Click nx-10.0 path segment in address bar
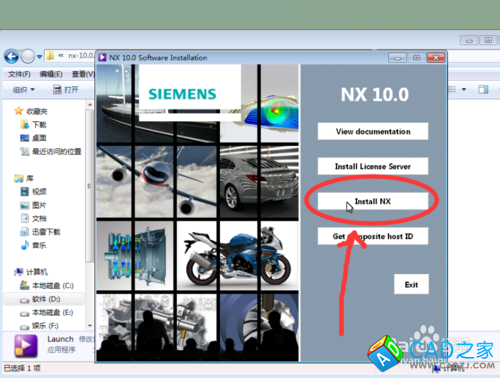This screenshot has height=378, width=500. pos(81,56)
